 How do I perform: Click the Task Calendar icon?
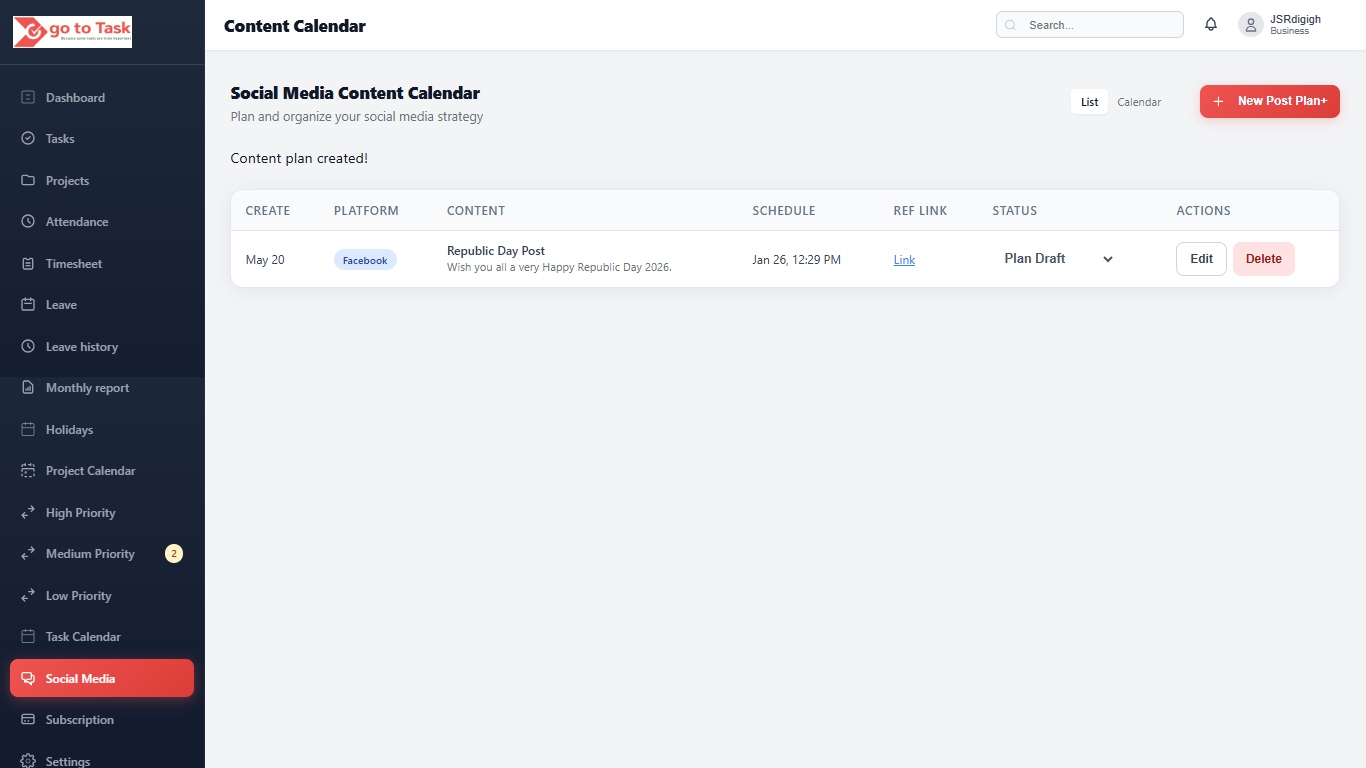pos(28,637)
